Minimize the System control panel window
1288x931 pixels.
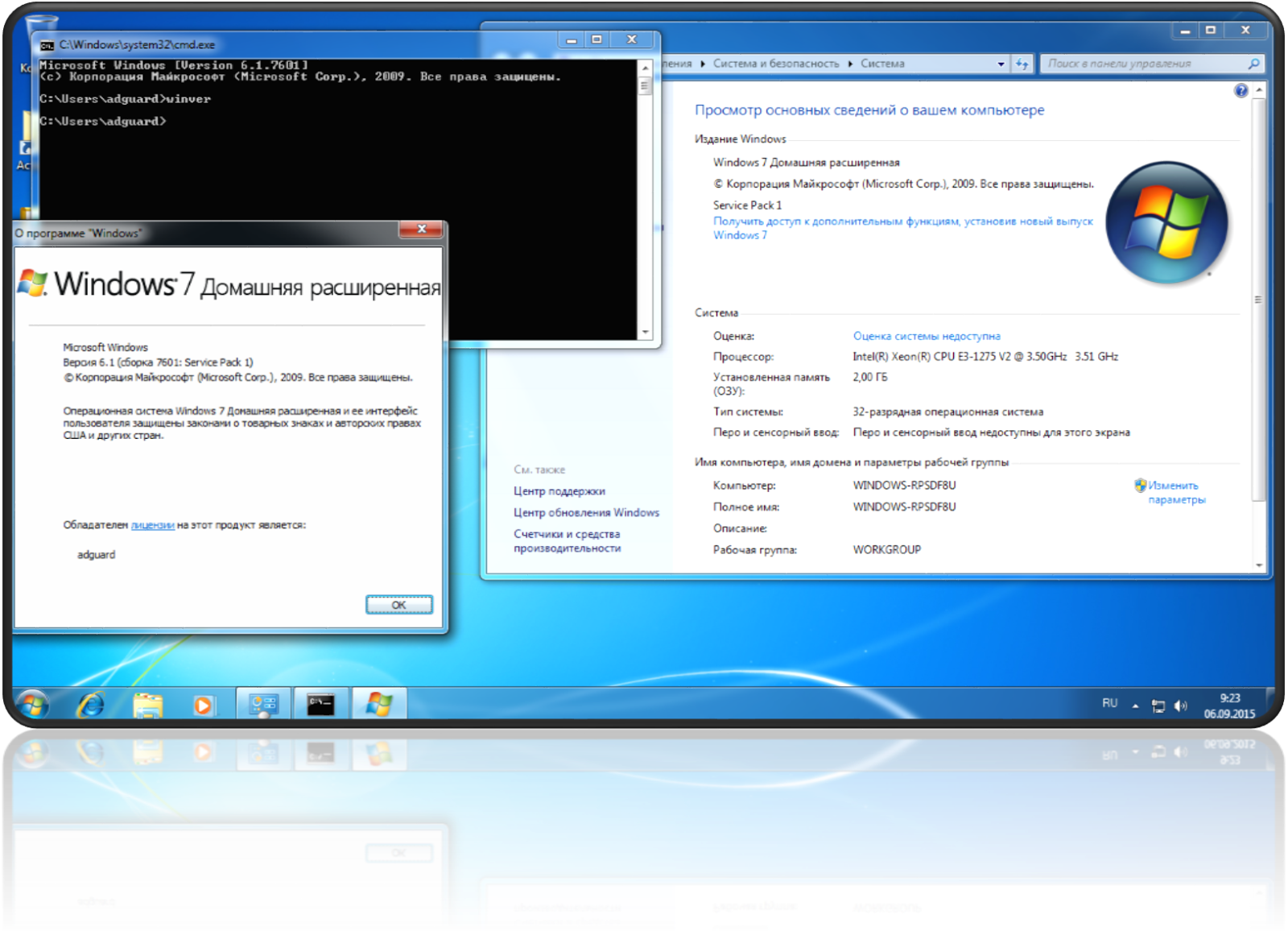point(1185,31)
